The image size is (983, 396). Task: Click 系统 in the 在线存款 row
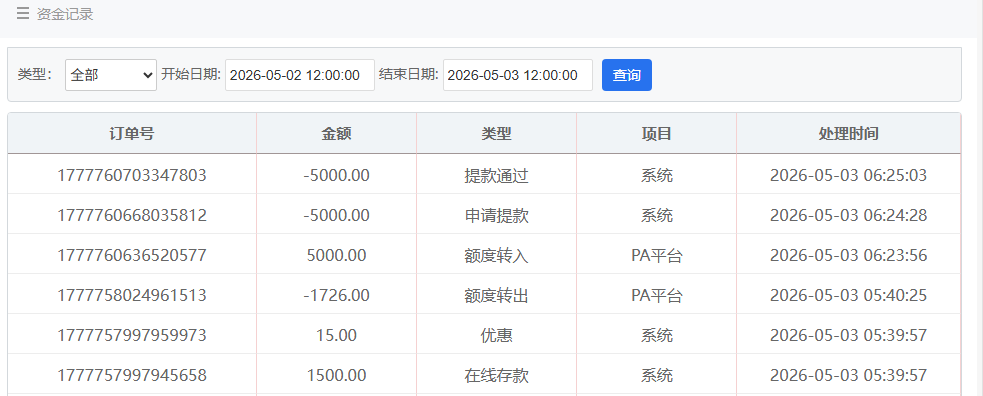point(656,375)
